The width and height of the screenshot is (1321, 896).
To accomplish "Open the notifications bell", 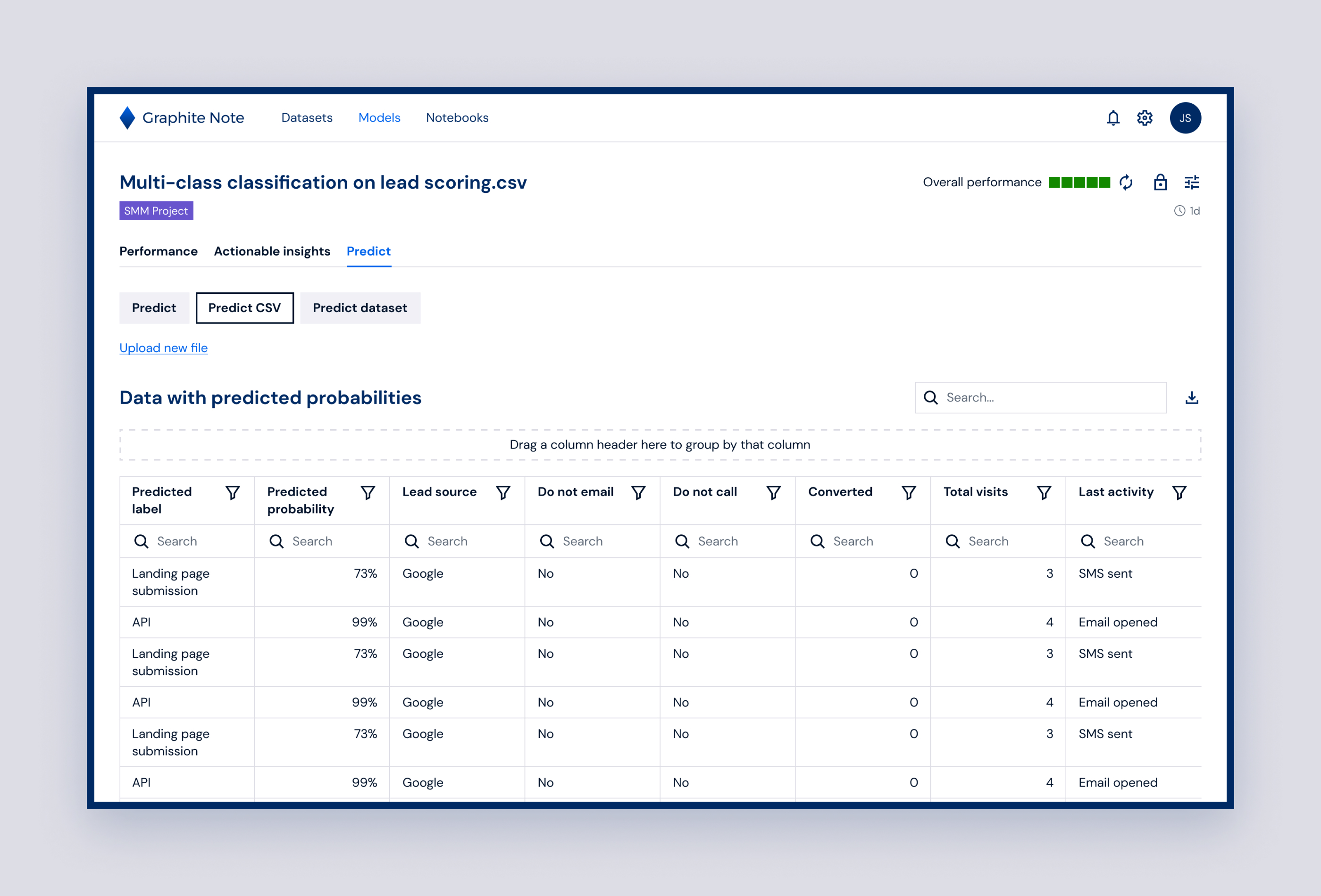I will point(1113,117).
